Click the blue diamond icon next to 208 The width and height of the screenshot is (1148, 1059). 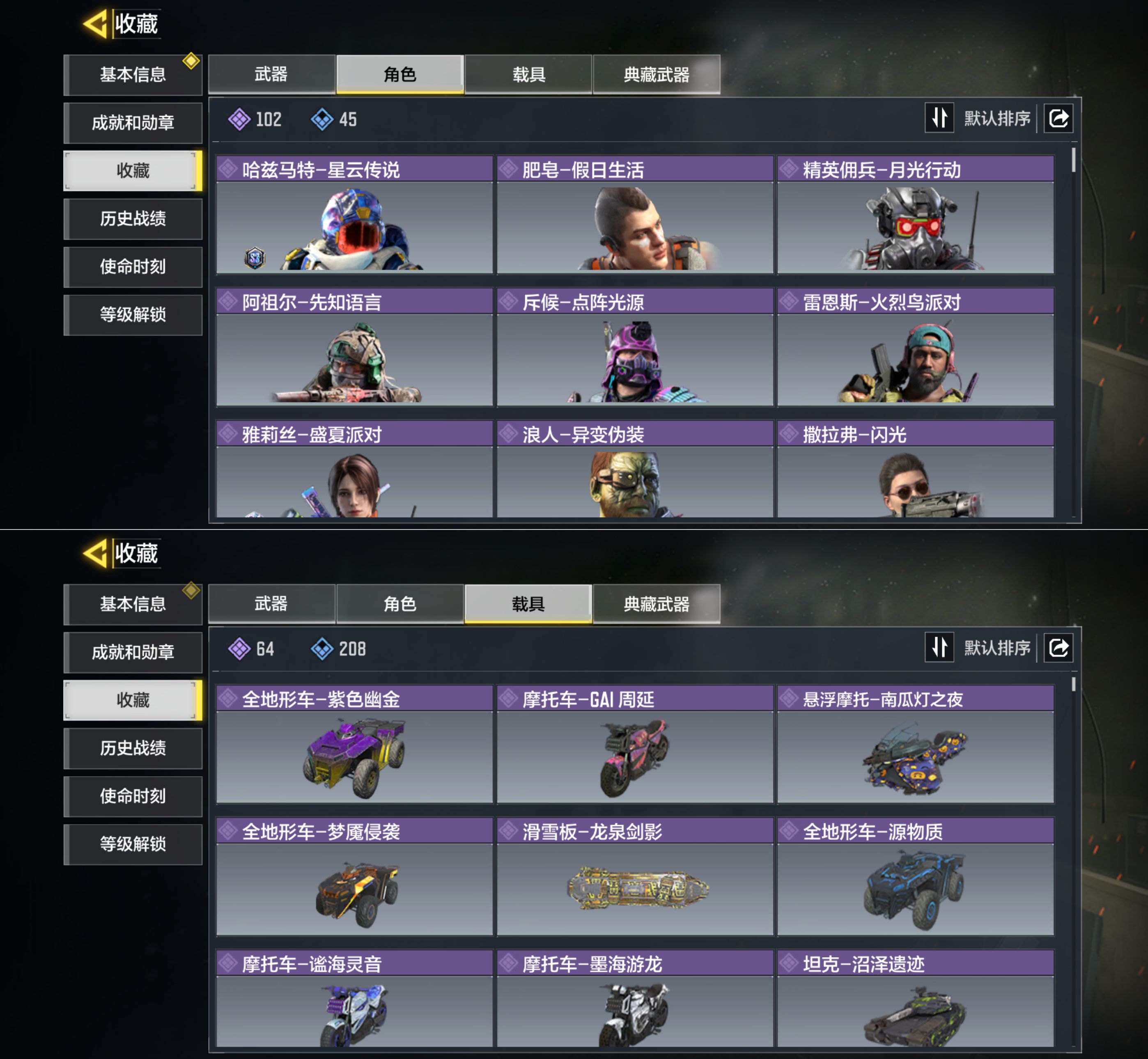pyautogui.click(x=322, y=649)
